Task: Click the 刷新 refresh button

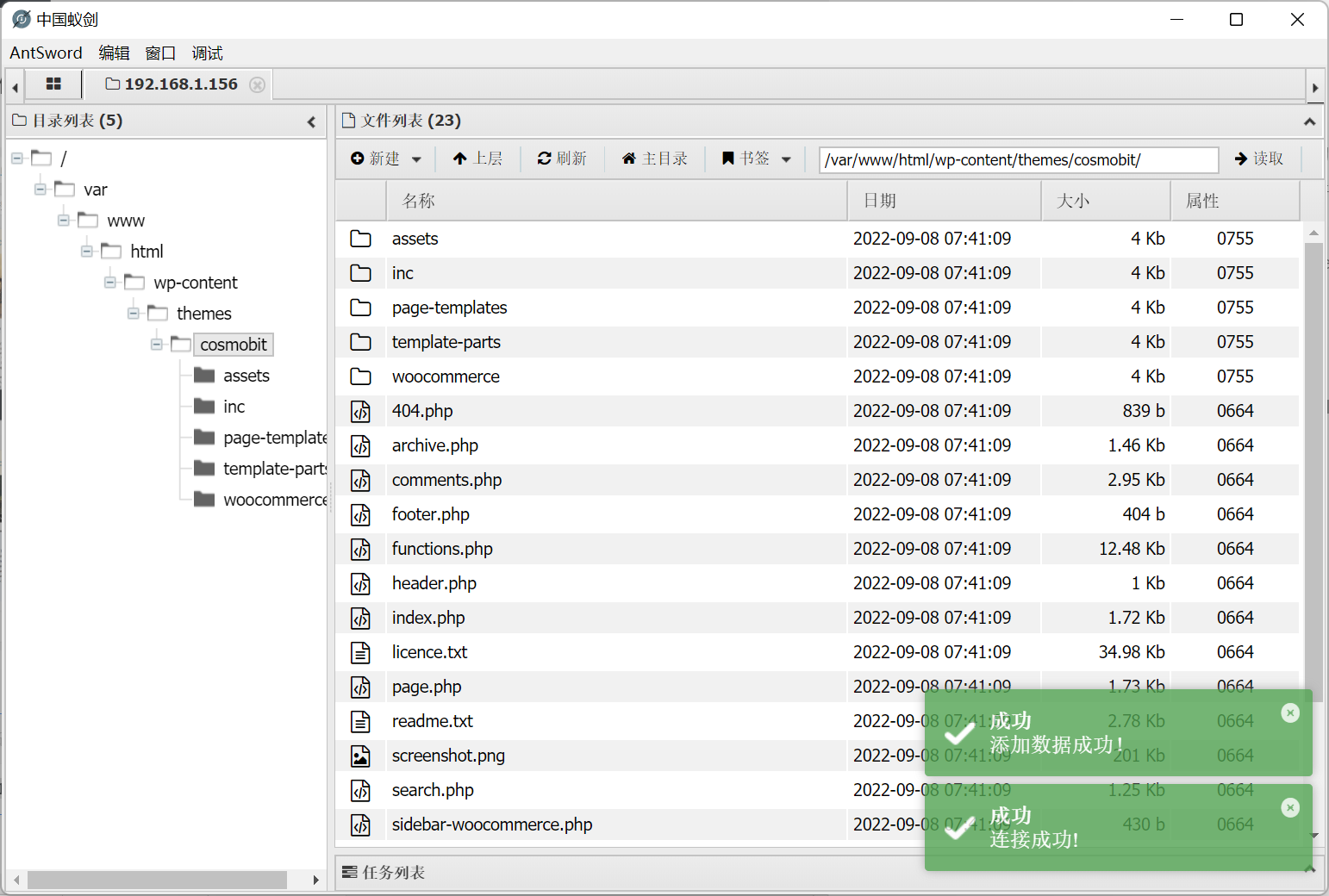Action: pyautogui.click(x=562, y=159)
